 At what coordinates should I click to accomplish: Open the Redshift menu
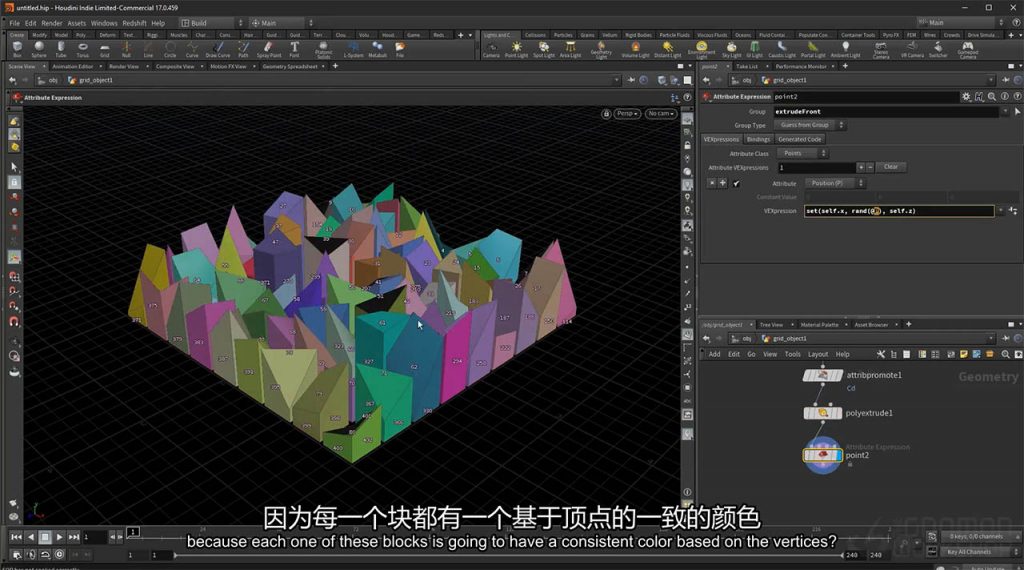pyautogui.click(x=135, y=23)
